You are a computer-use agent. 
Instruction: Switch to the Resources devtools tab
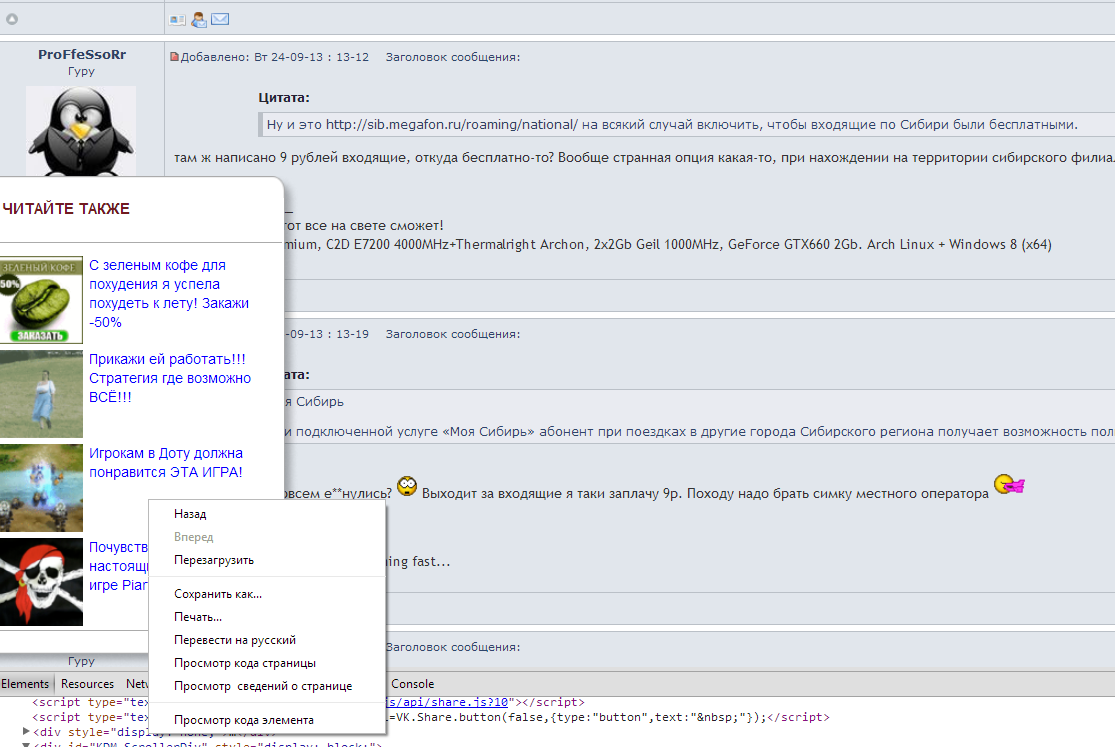87,684
